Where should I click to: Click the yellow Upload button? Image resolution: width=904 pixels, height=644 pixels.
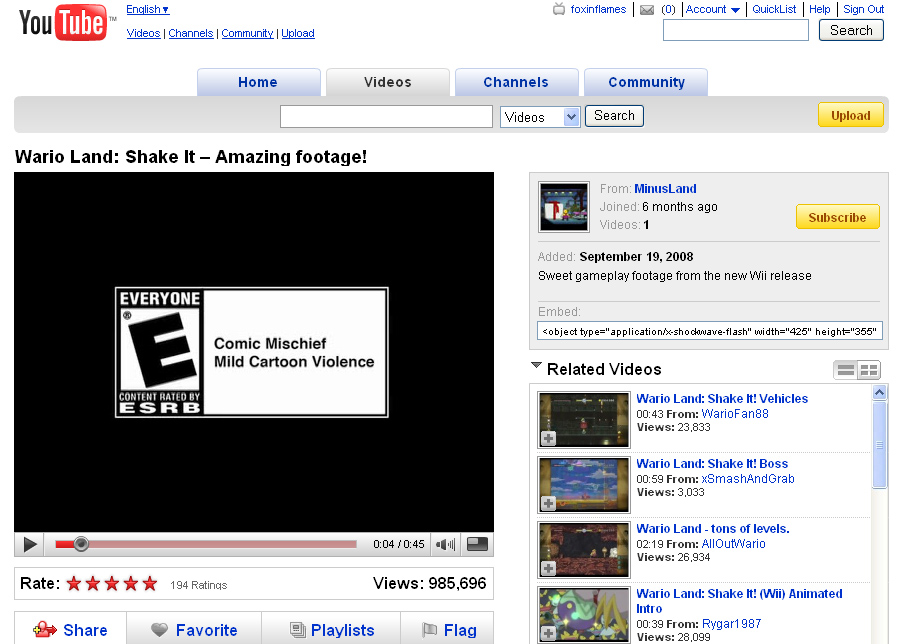(x=850, y=115)
